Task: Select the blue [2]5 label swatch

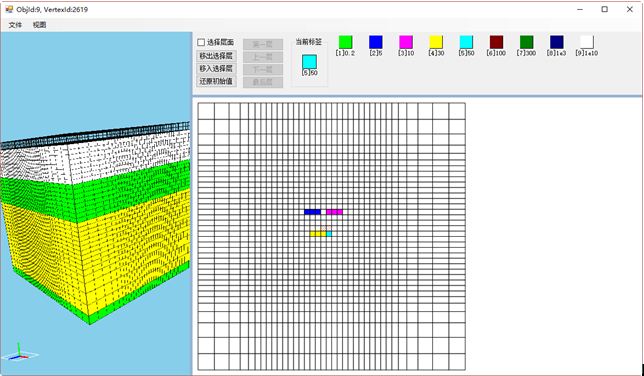Action: coord(376,42)
